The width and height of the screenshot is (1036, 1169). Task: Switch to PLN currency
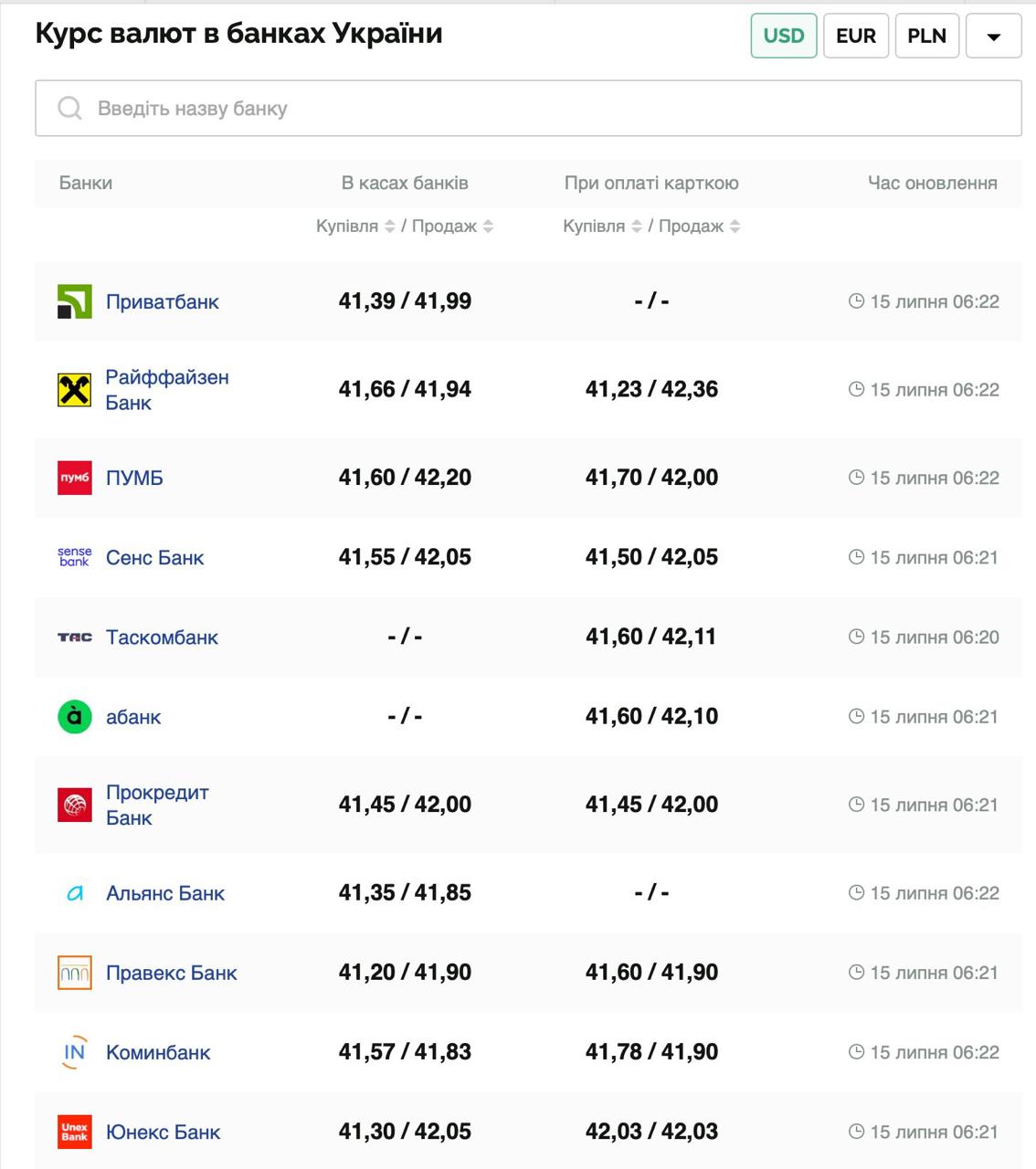click(x=926, y=36)
